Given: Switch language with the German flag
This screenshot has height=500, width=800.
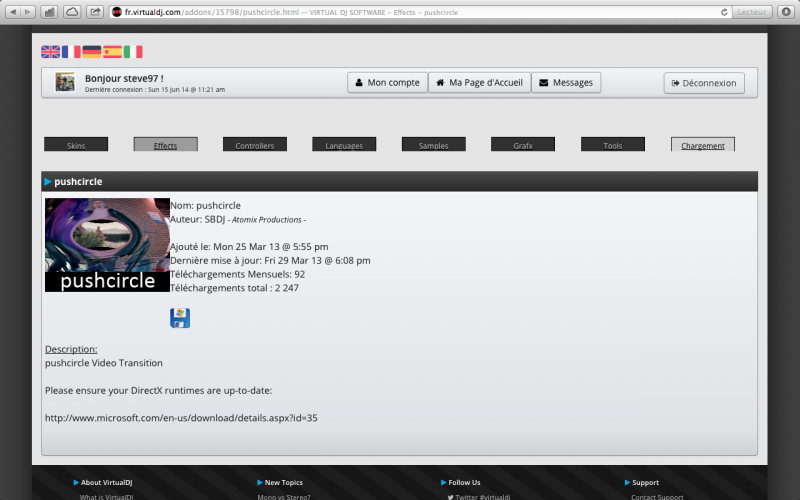Looking at the screenshot, I should [92, 52].
